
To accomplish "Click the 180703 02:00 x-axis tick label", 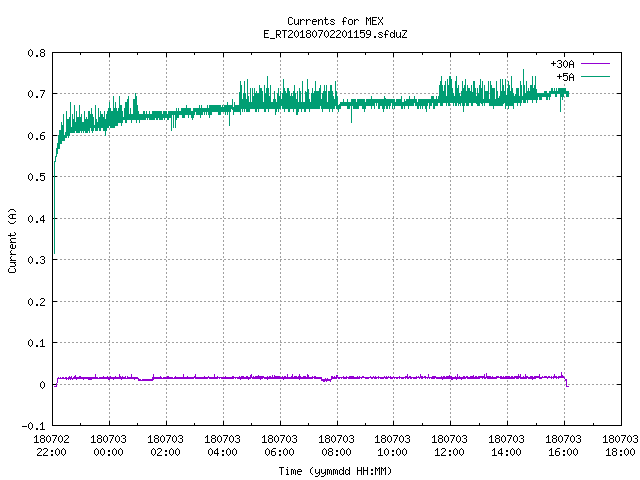I will pos(165,446).
